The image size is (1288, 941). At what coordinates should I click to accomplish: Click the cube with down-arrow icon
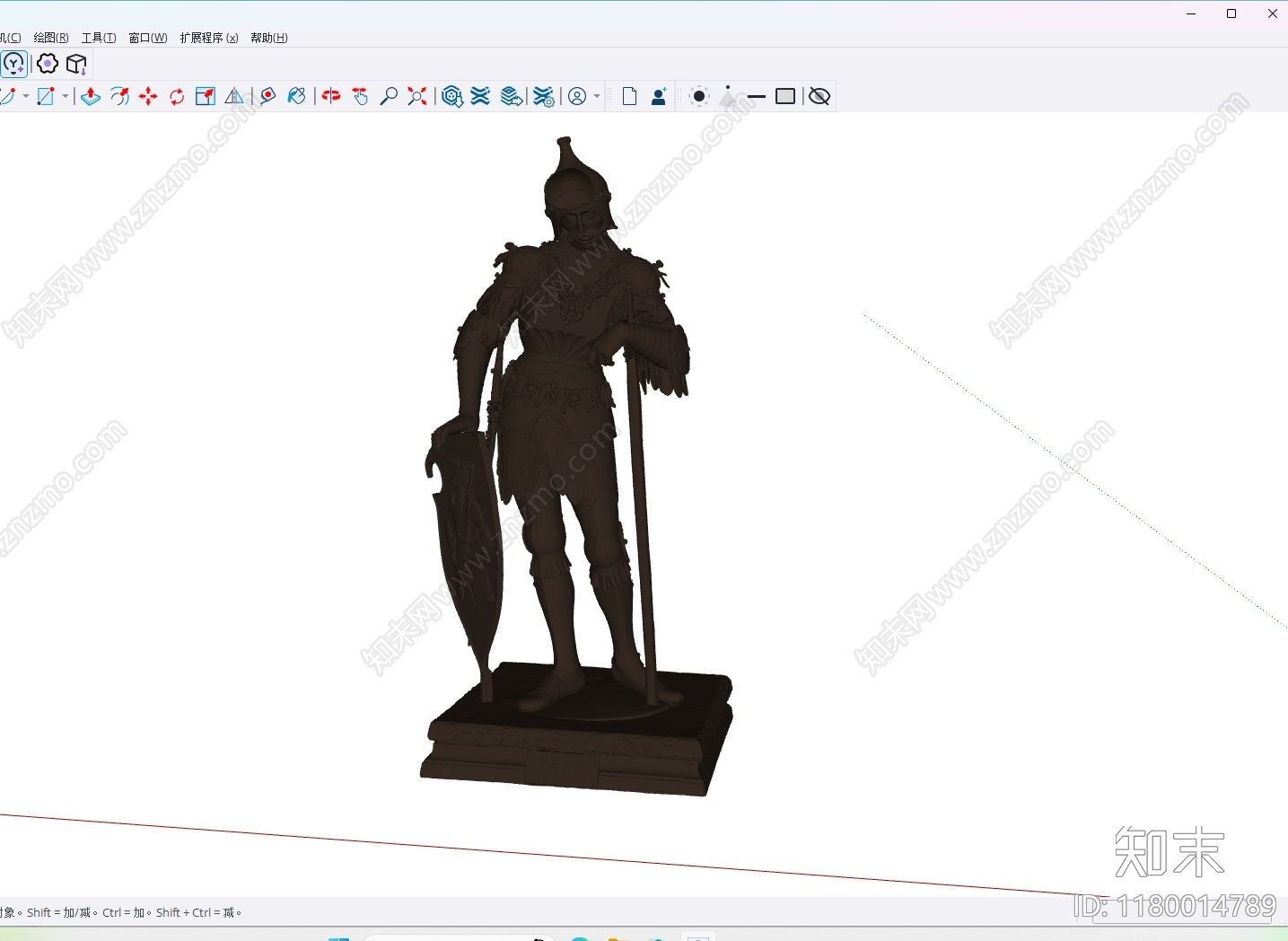(77, 64)
